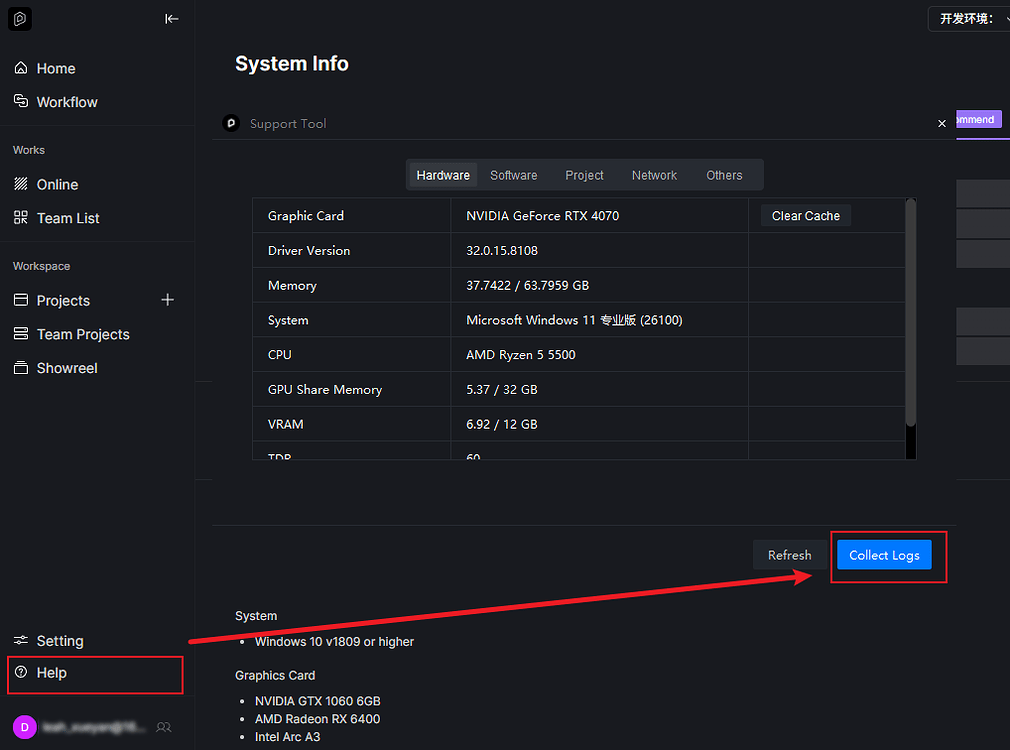
Task: Go to Online works
Action: pos(57,184)
